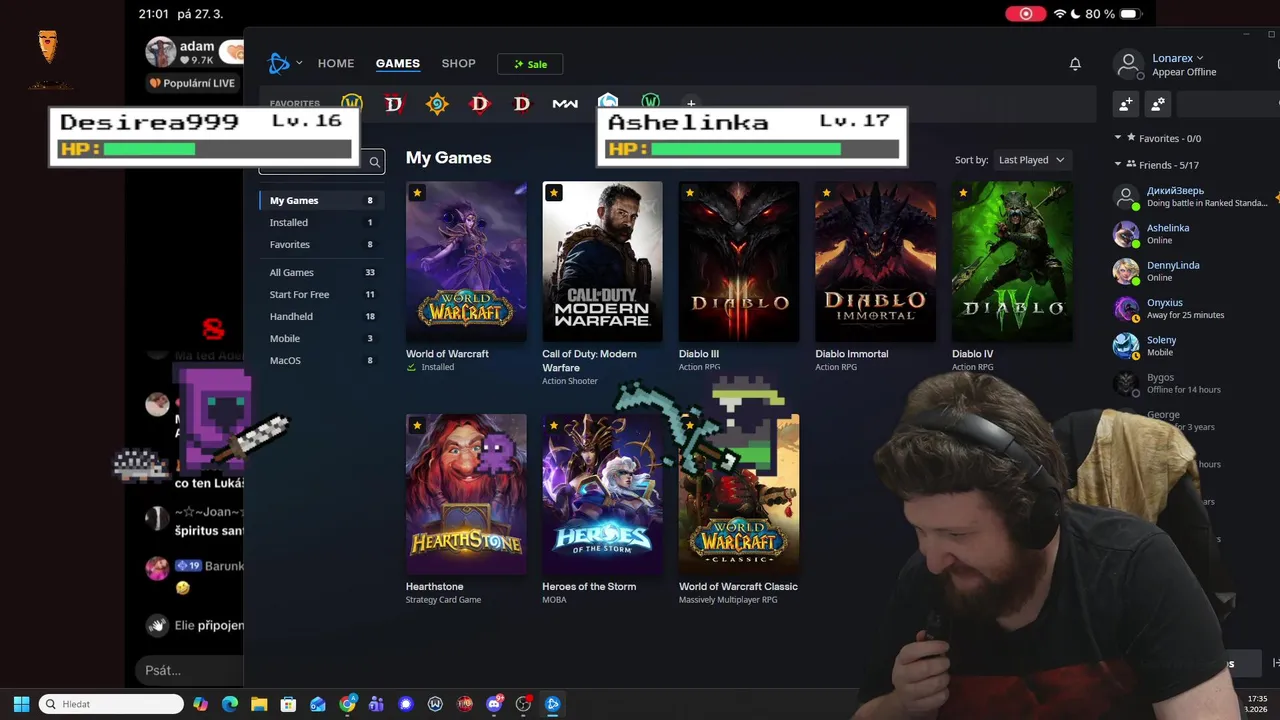Click the Hledat taskbar search box
Screen dimensions: 1280x720
(111, 704)
